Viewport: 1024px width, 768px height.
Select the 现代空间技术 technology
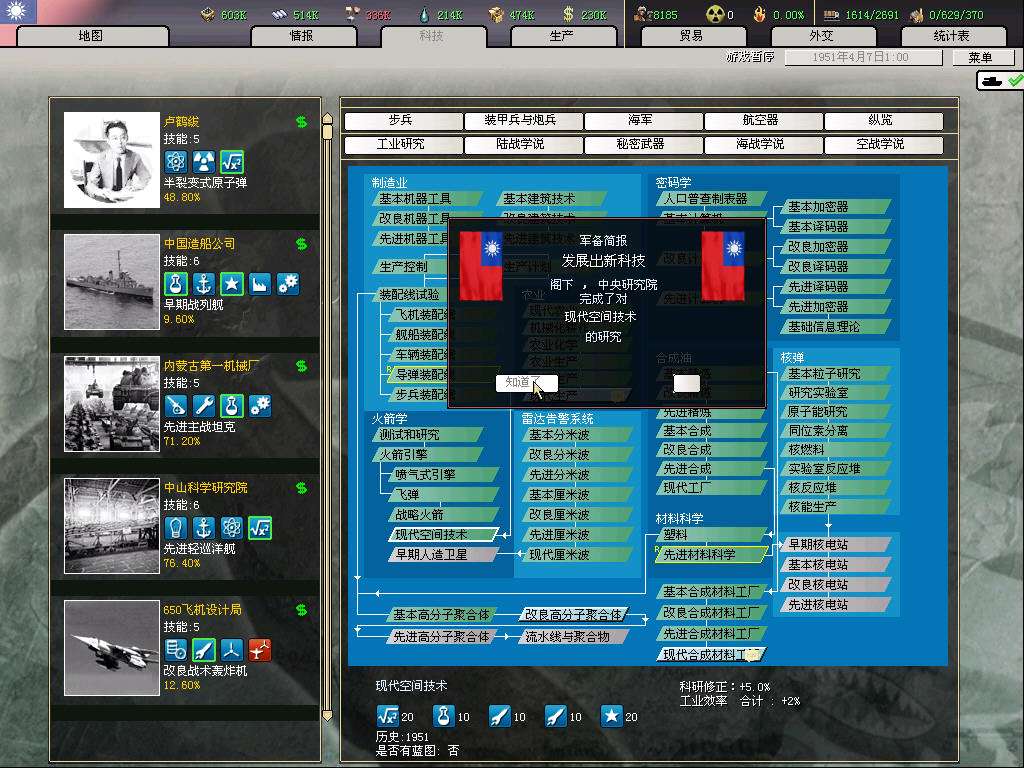tap(443, 535)
